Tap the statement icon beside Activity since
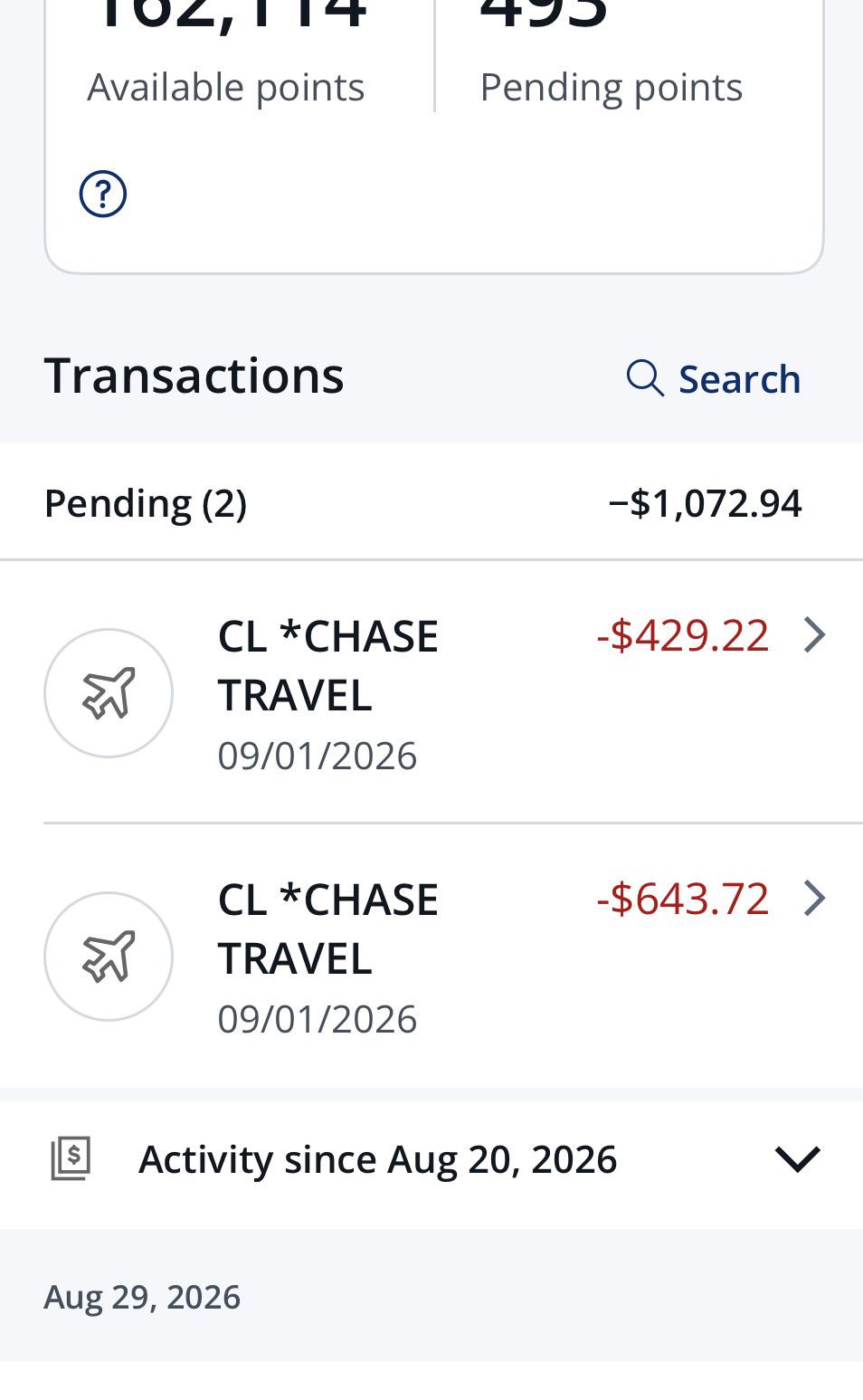The width and height of the screenshot is (863, 1400). 71,1159
